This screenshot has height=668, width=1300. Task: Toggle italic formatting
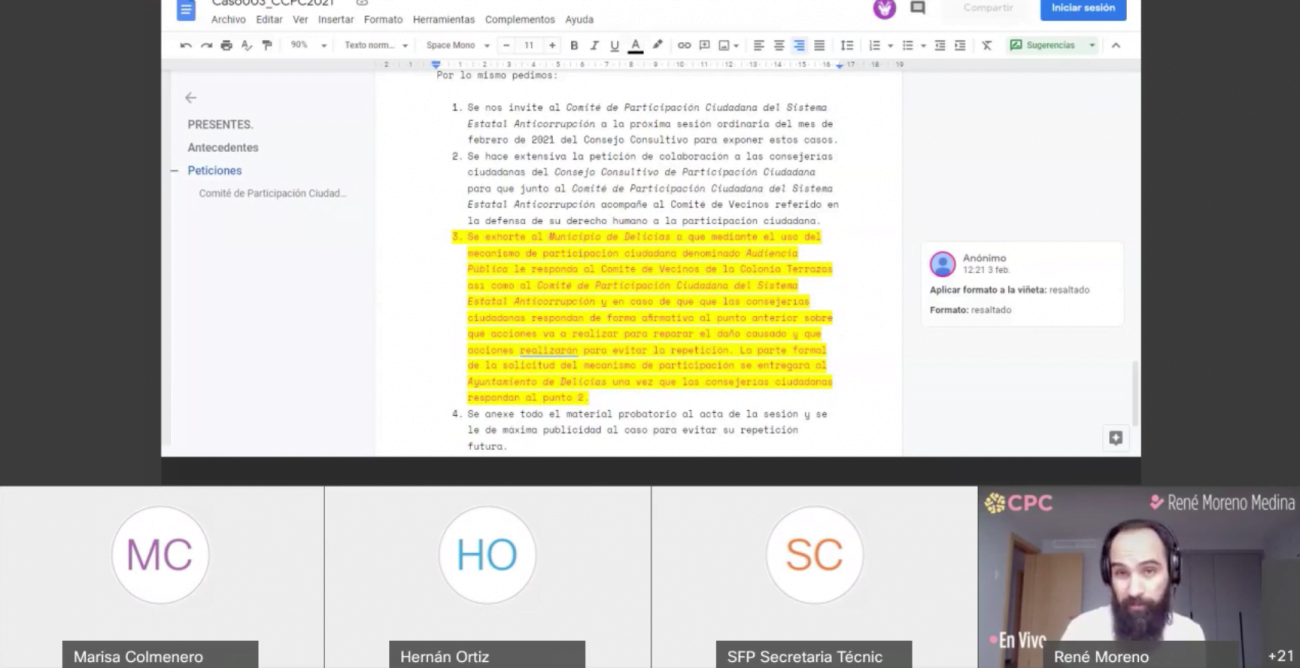(594, 45)
